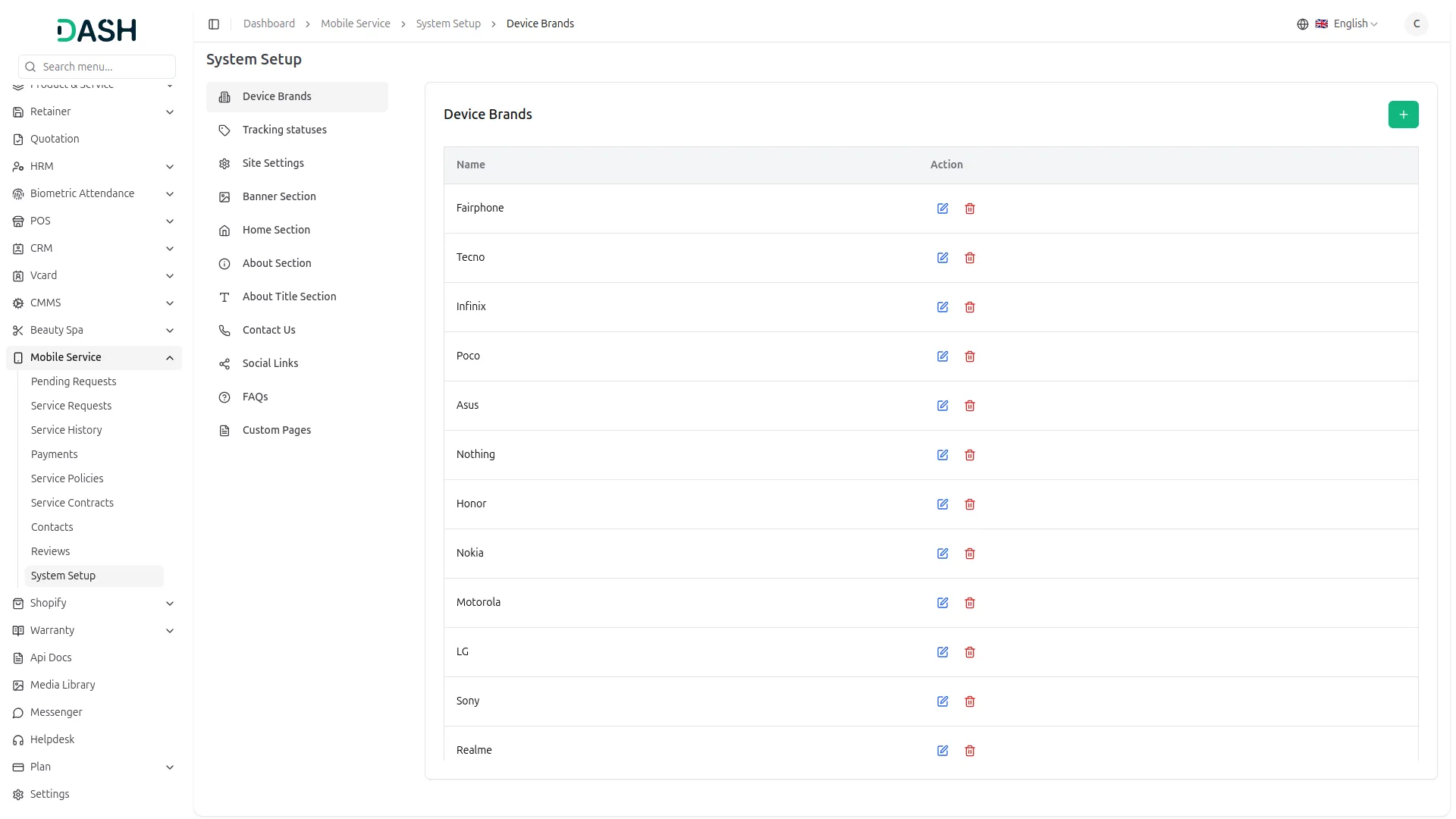Open Custom Pages setup tab
The width and height of the screenshot is (1456, 819).
(297, 430)
